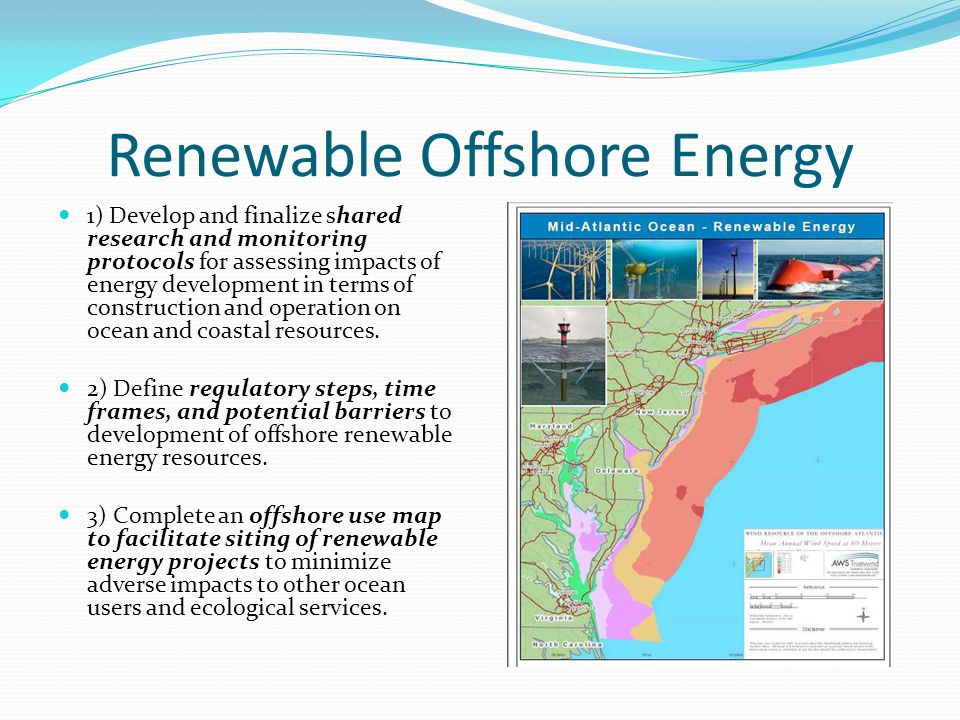960x720 pixels.
Task: Click the text 'energy resources.' in bullet two
Action: (177, 458)
